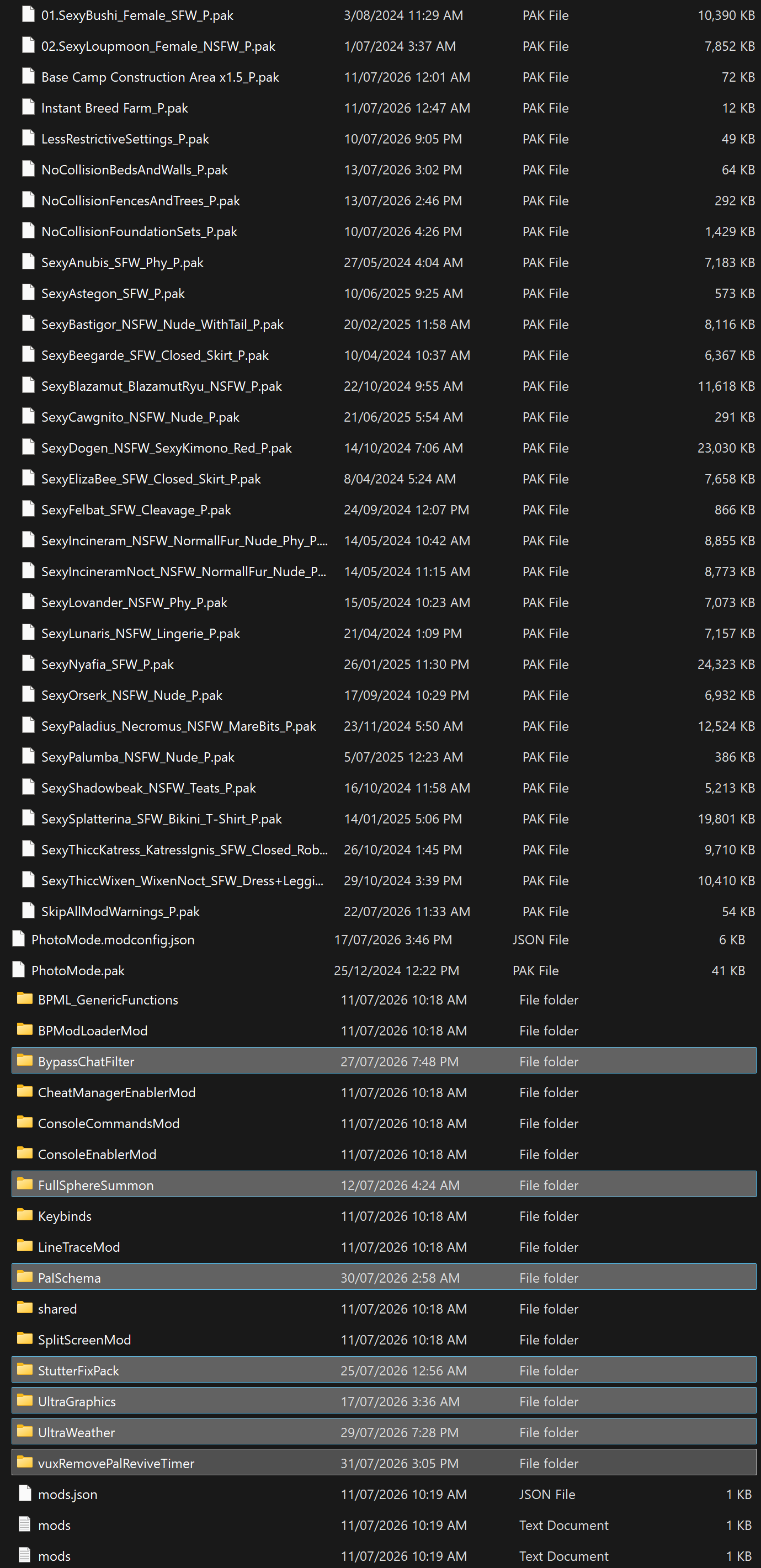This screenshot has height=1568, width=761.
Task: Click the SkipAllModWarnings_P.pak file icon
Action: click(x=28, y=911)
